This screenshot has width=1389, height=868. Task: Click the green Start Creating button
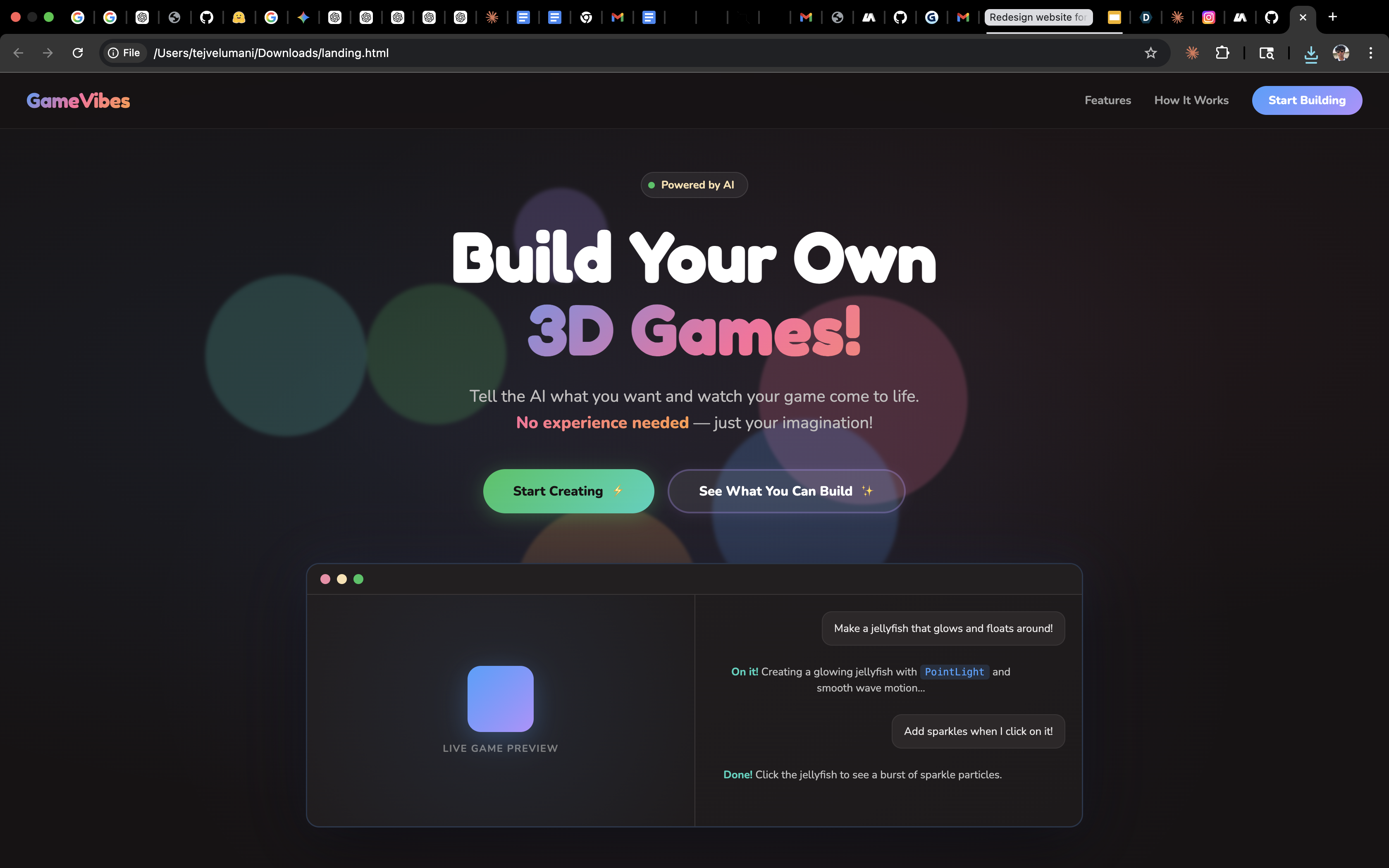568,491
